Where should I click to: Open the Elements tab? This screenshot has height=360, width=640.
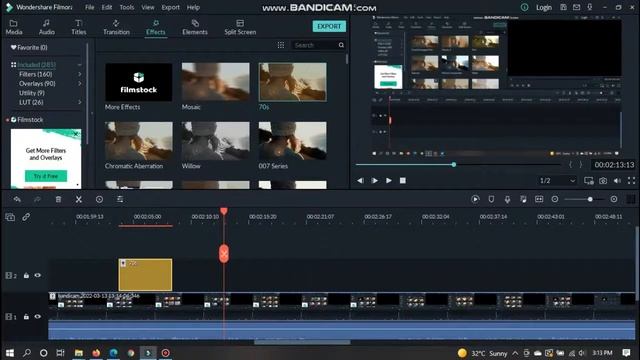tap(195, 27)
